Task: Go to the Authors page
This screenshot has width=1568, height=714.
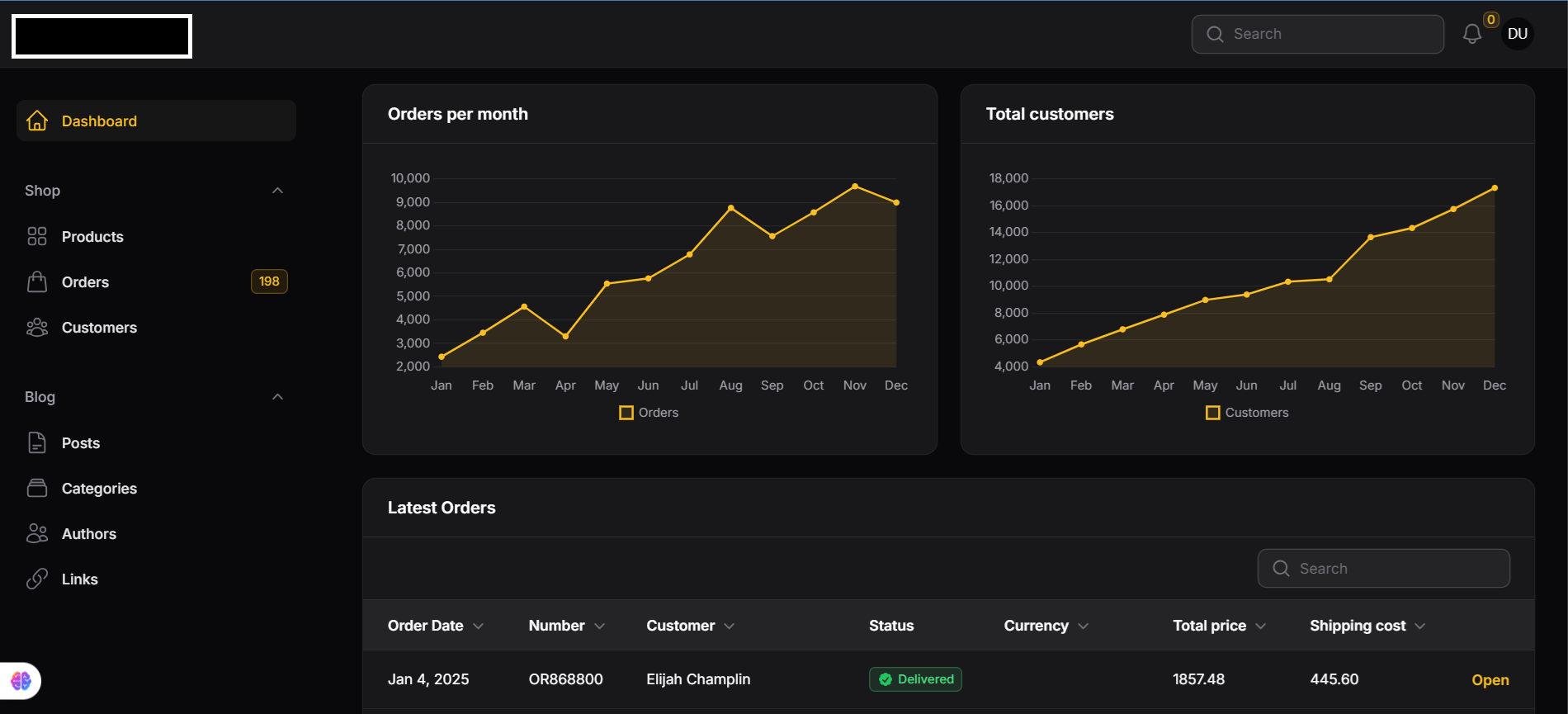Action: [x=89, y=534]
